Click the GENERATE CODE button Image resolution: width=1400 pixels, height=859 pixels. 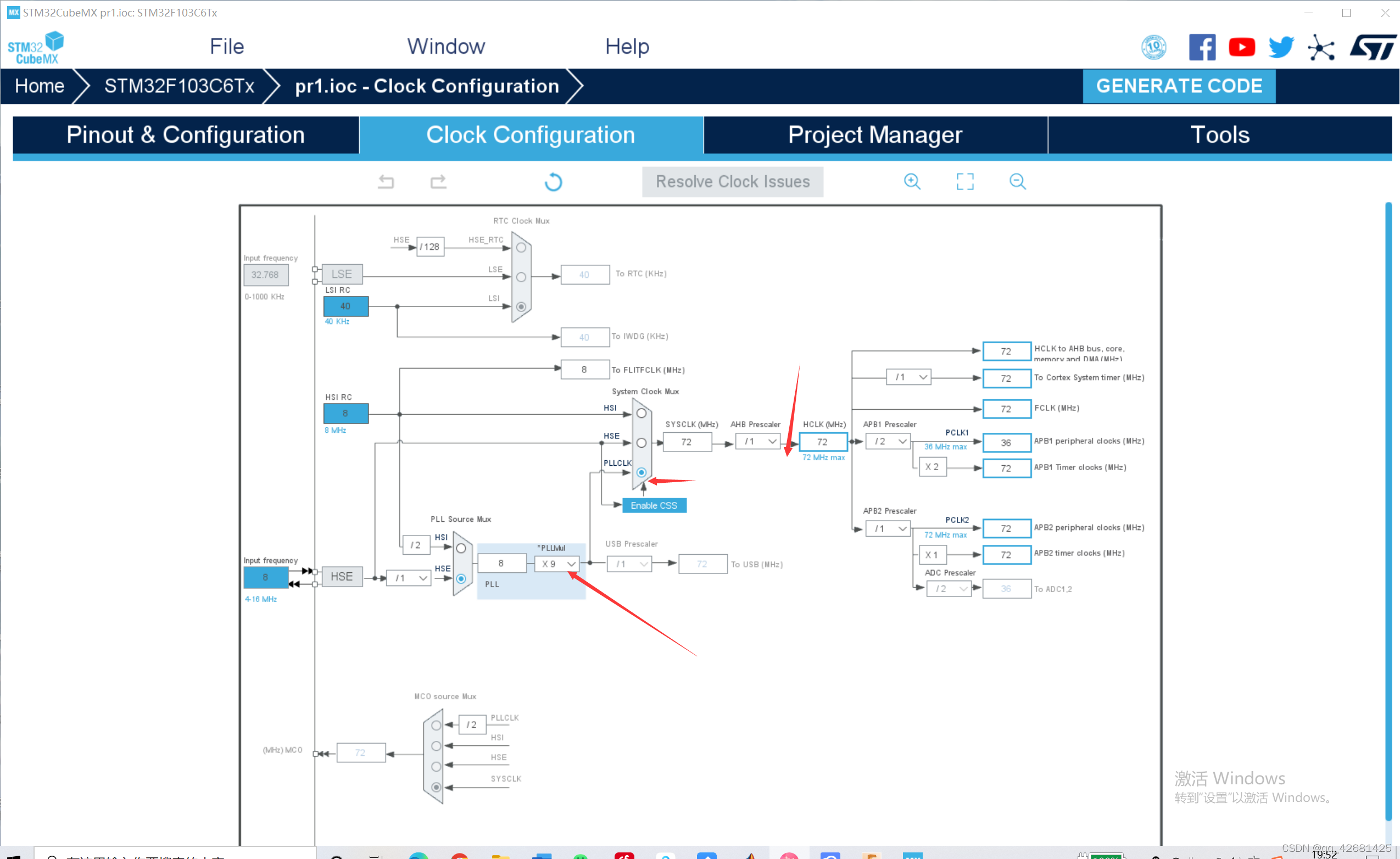(1179, 86)
